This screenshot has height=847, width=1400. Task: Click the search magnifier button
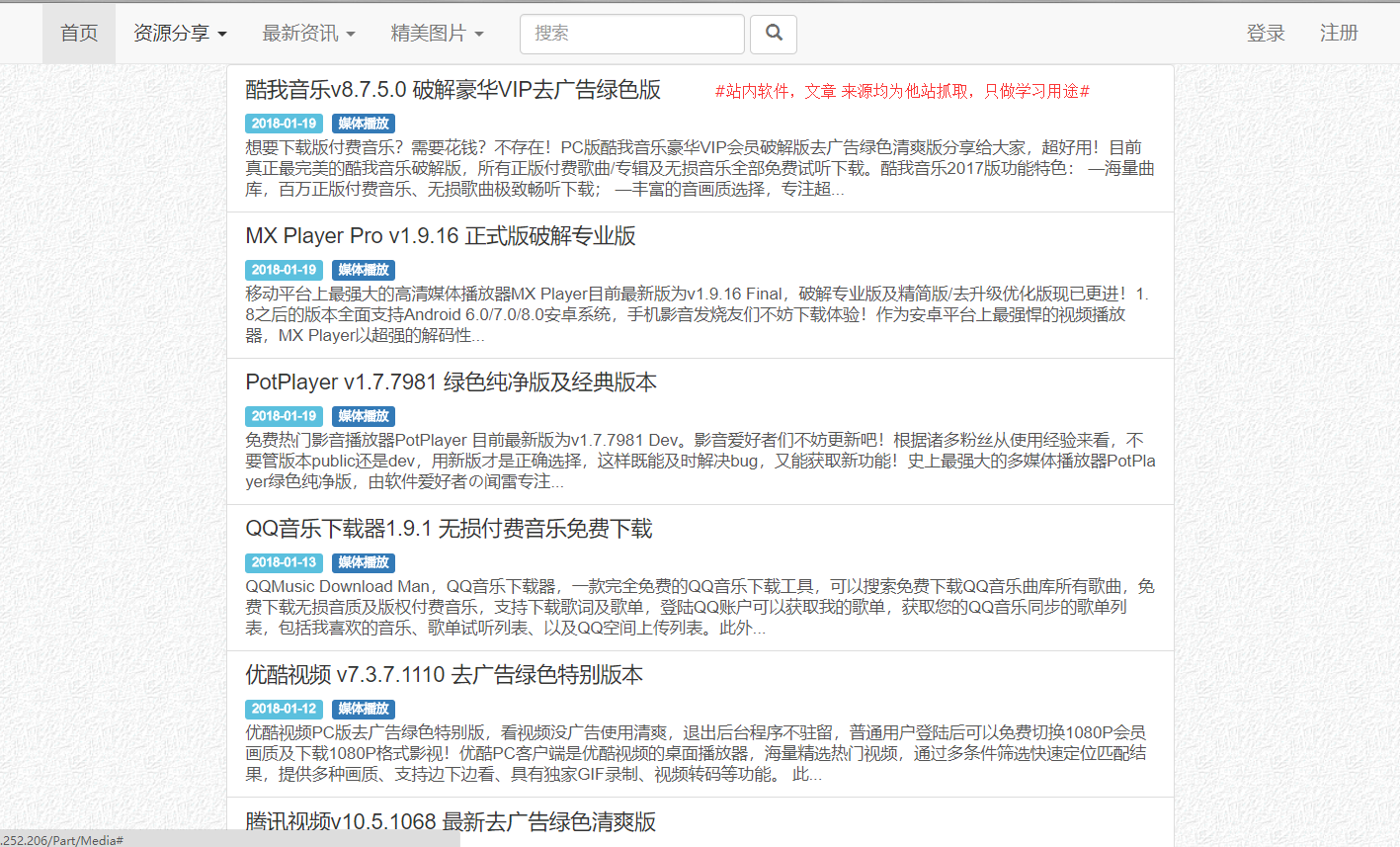point(774,34)
